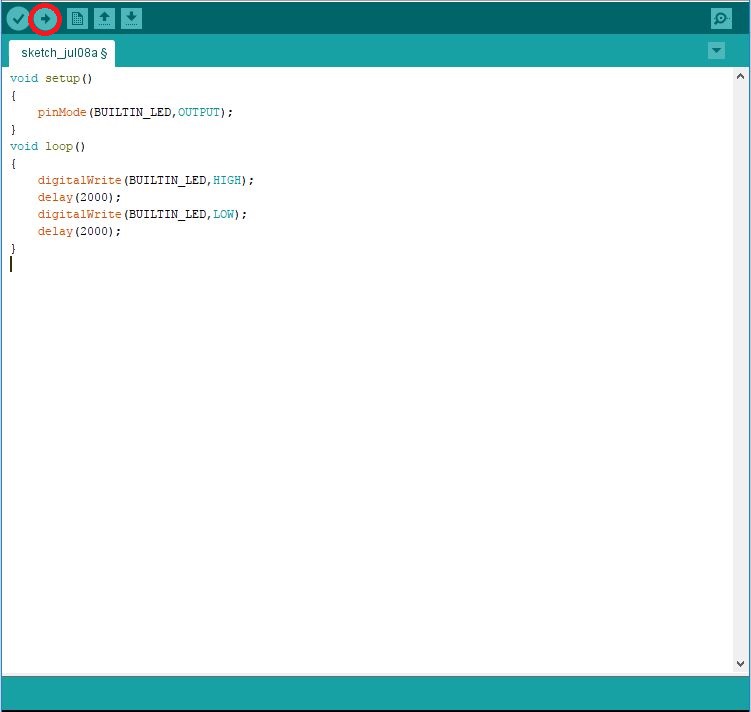Place cursor on the void setup() line
The height and width of the screenshot is (712, 751).
click(51, 78)
